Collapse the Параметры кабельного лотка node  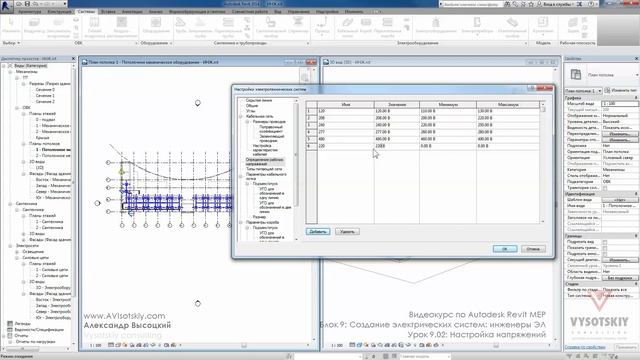[241, 176]
